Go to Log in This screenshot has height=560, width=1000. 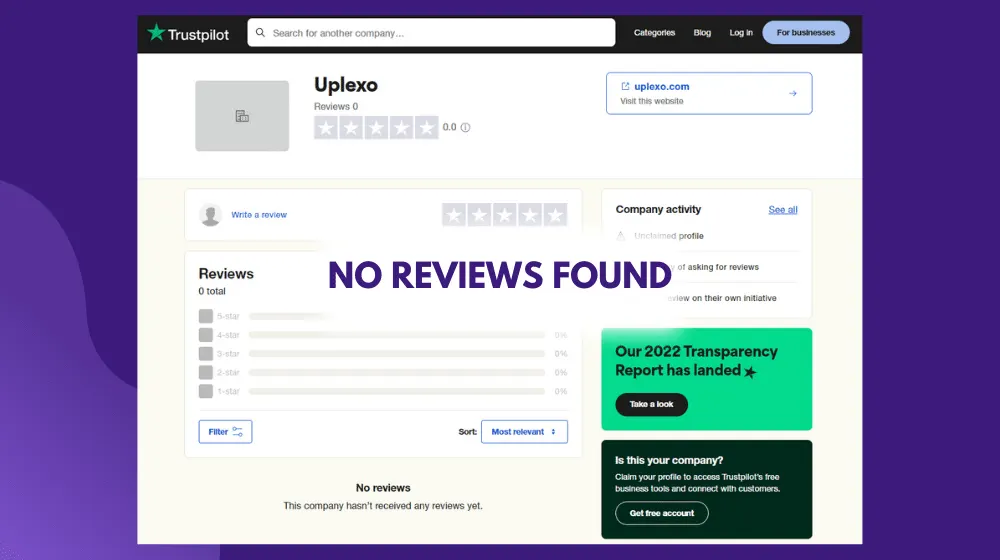pos(740,33)
